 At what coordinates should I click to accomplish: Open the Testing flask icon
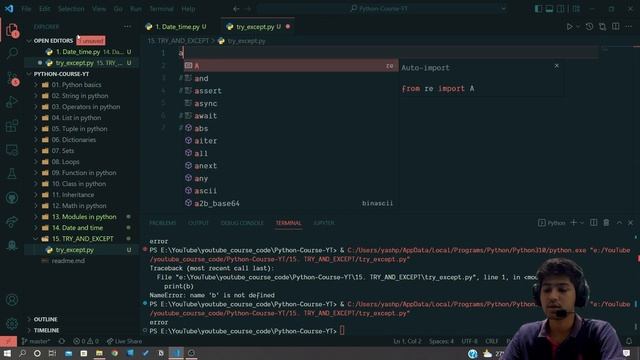[x=12, y=173]
